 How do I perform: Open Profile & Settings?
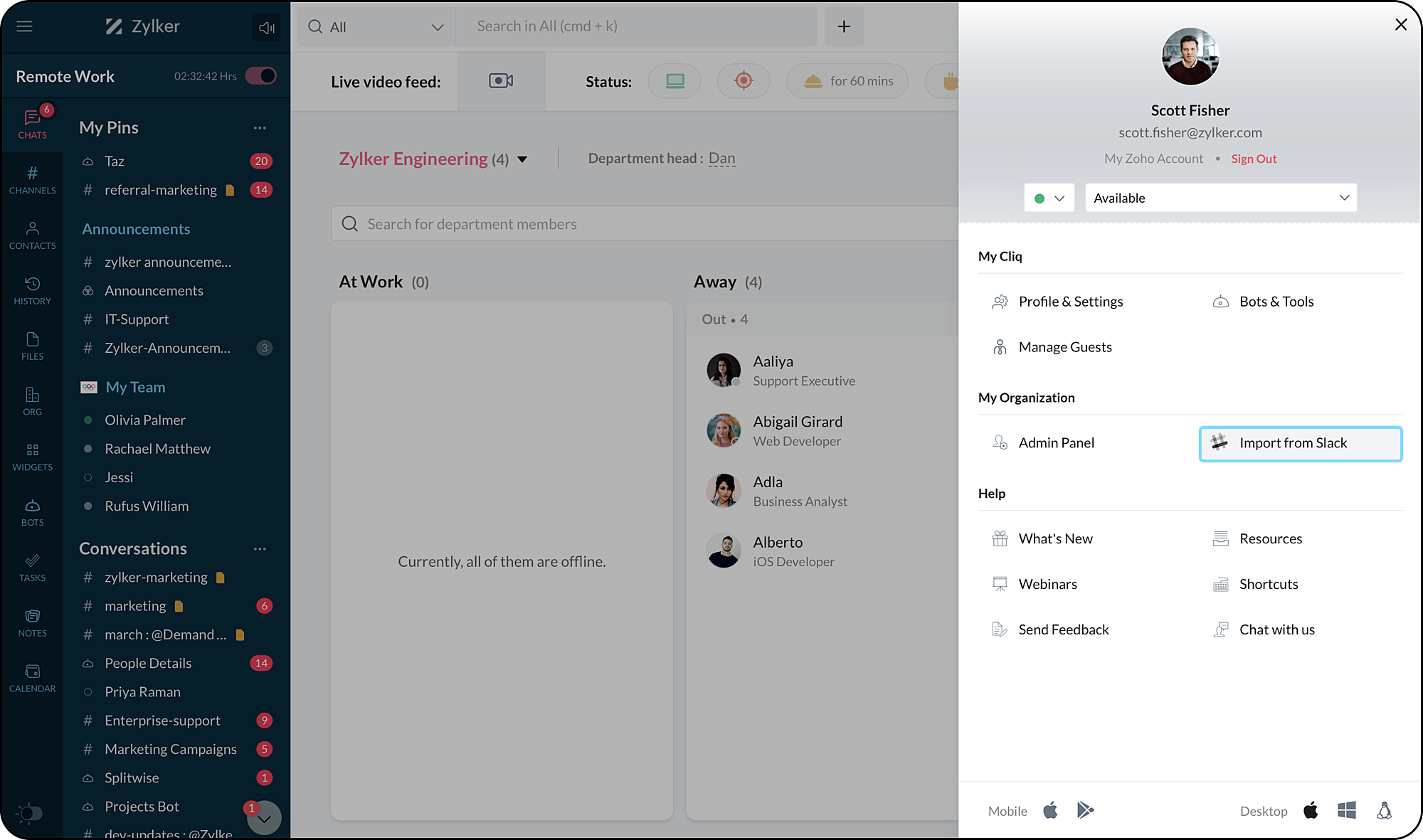(x=1070, y=302)
